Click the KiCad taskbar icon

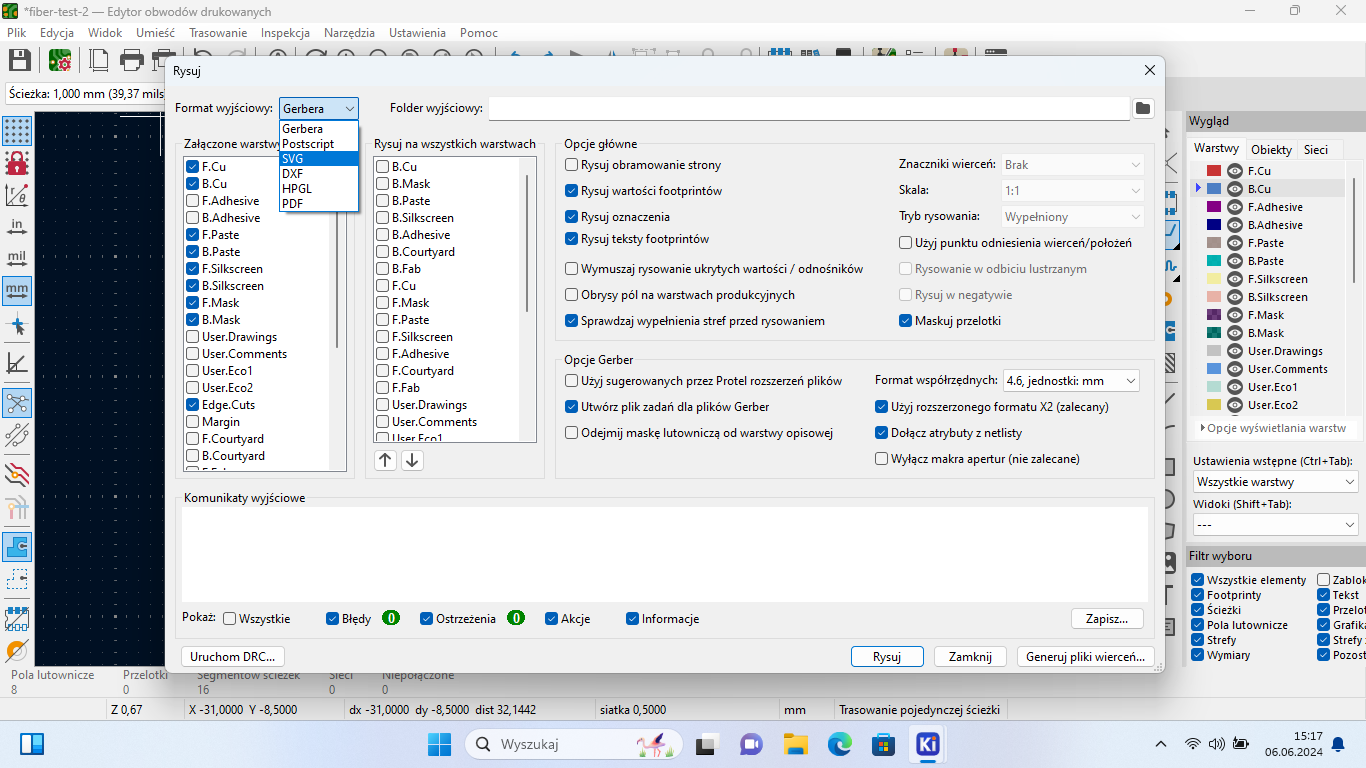coord(927,744)
